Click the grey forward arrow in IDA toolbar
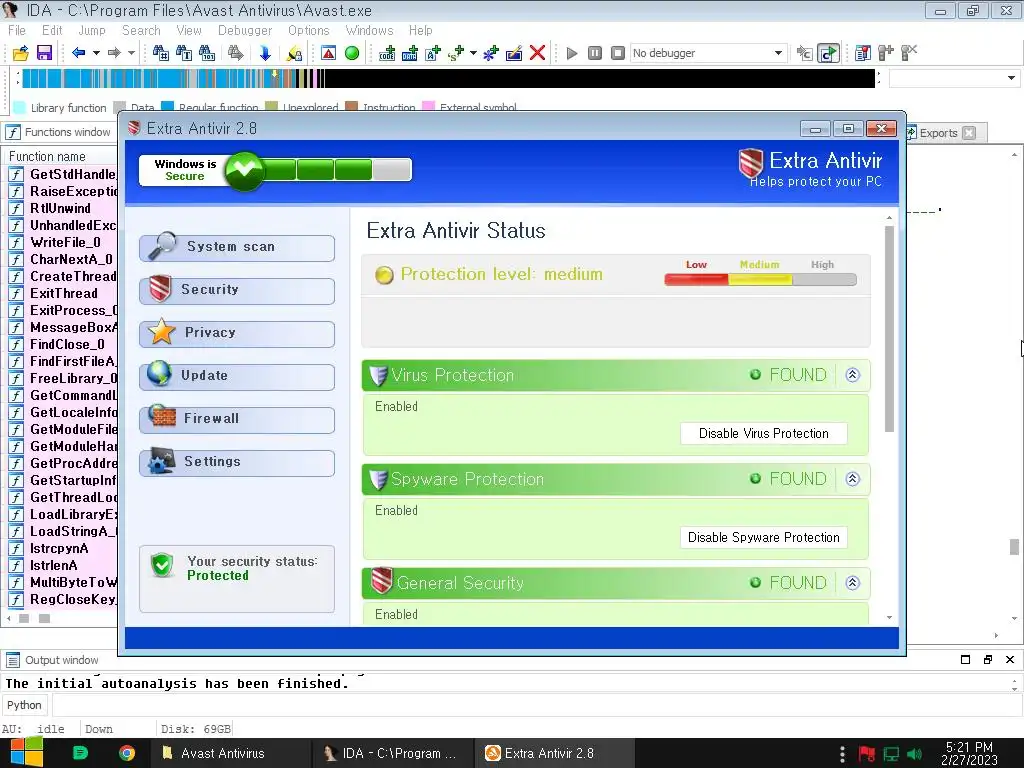This screenshot has width=1024, height=768. (114, 53)
